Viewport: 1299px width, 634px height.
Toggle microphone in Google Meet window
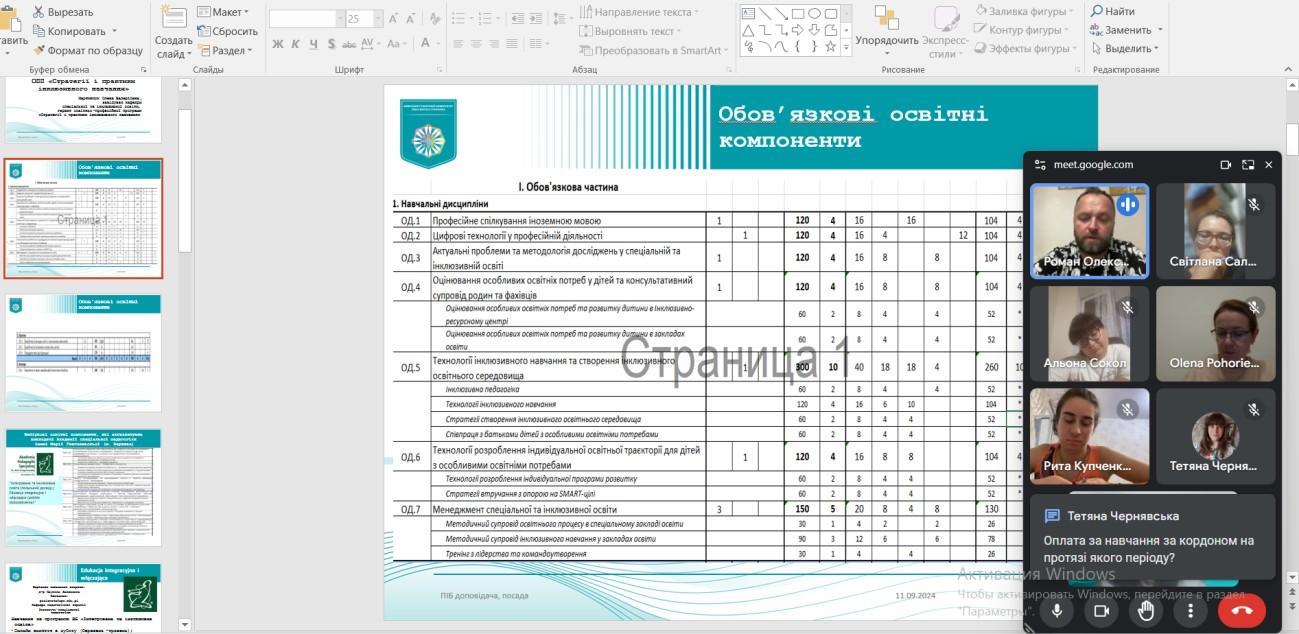point(1056,609)
